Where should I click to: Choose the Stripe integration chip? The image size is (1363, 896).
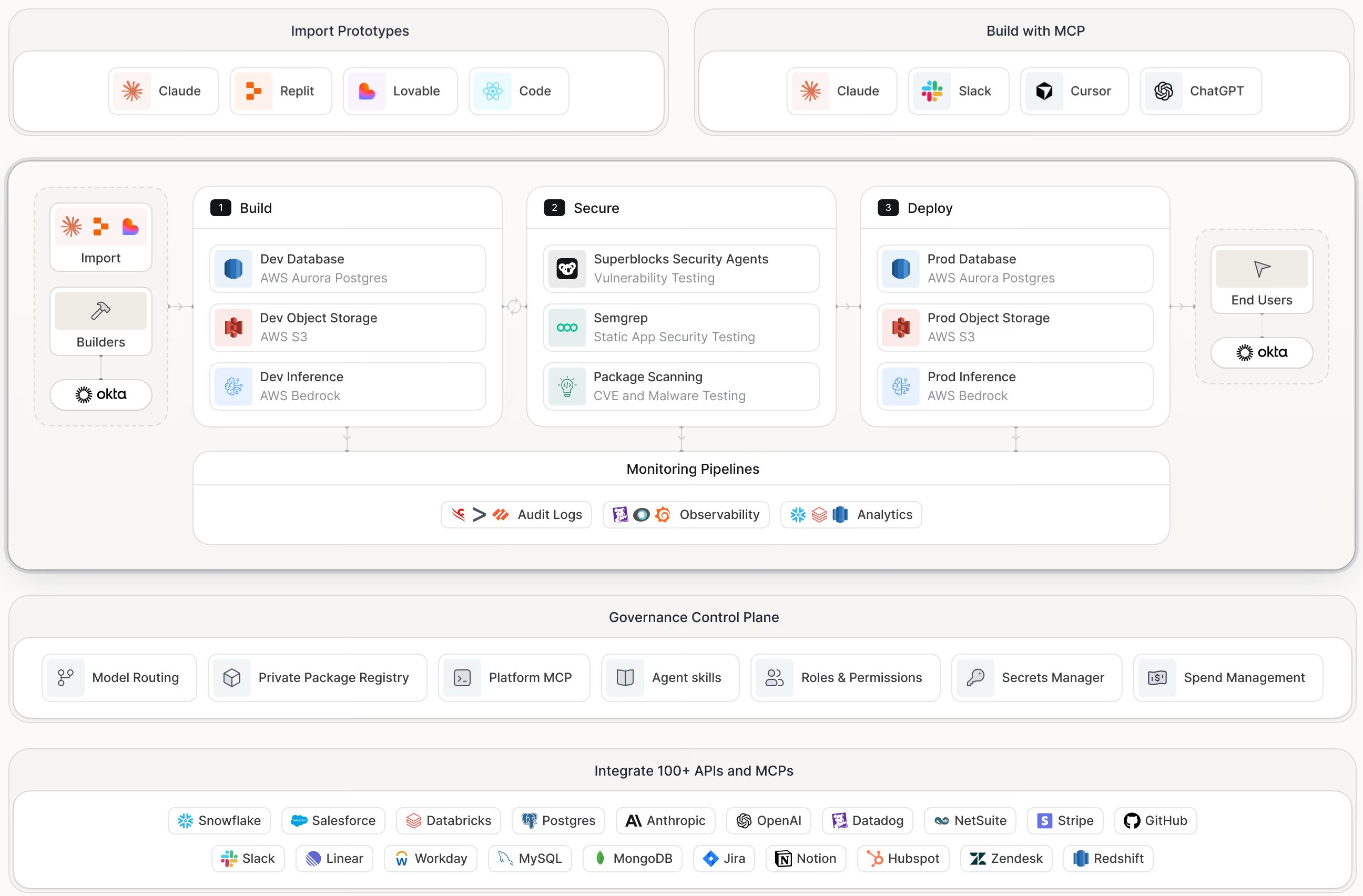tap(1065, 821)
